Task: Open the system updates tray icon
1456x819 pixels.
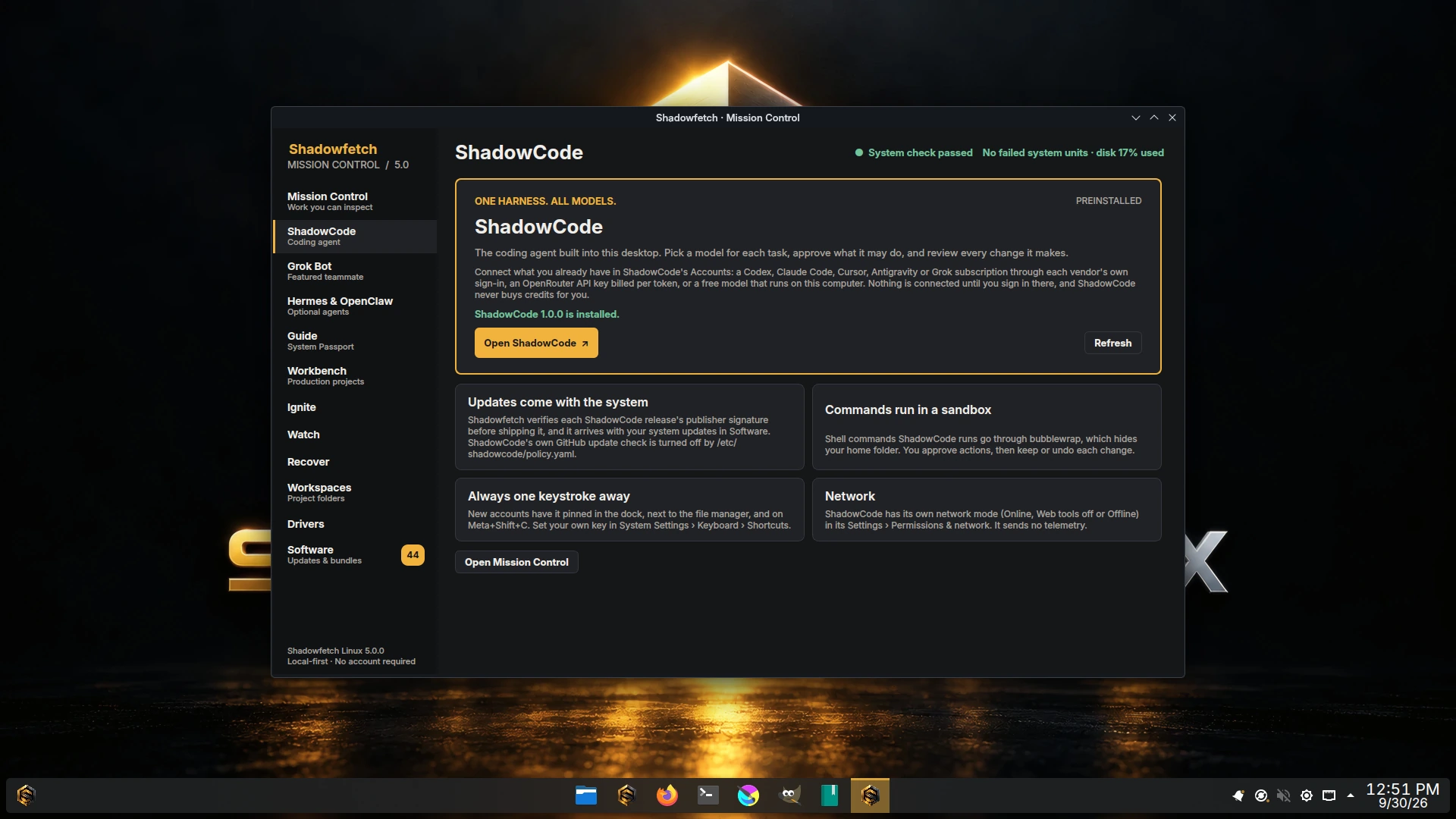Action: tap(1261, 795)
